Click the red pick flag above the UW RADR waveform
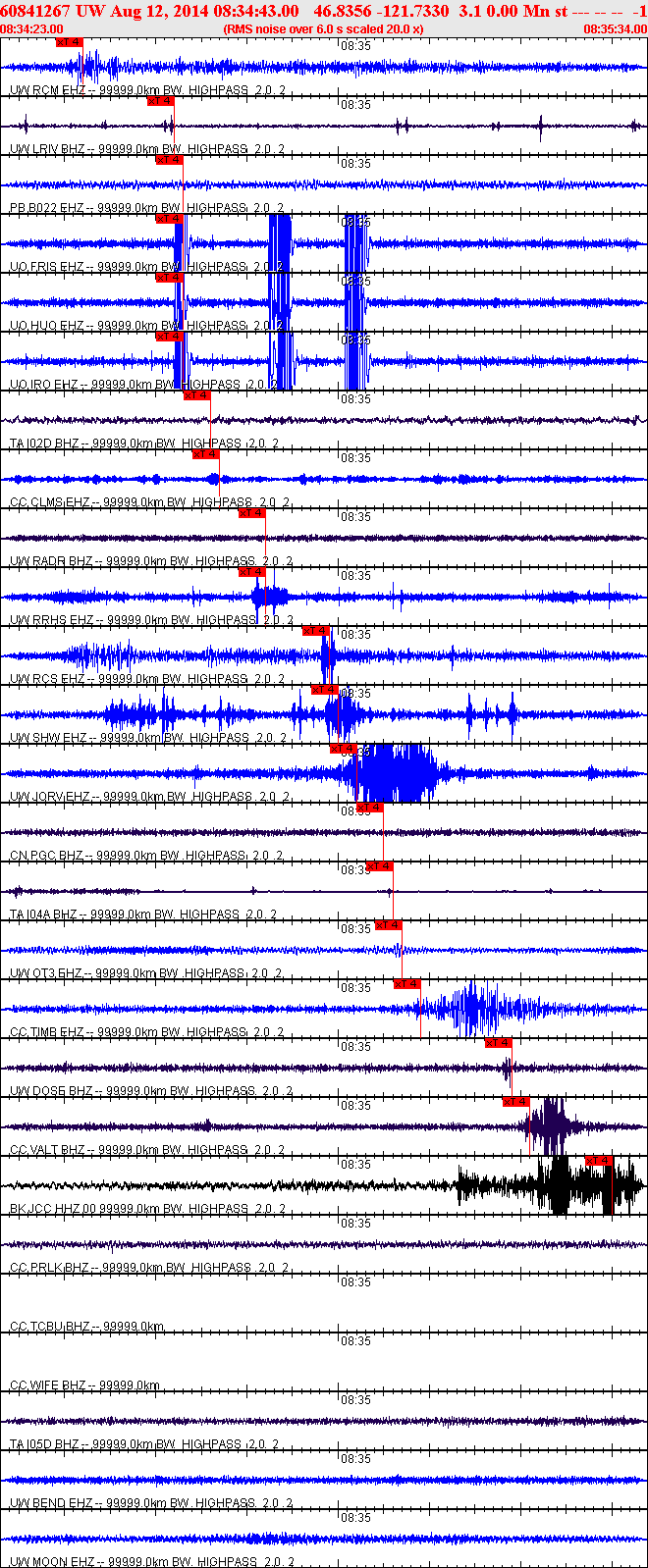 tap(252, 513)
